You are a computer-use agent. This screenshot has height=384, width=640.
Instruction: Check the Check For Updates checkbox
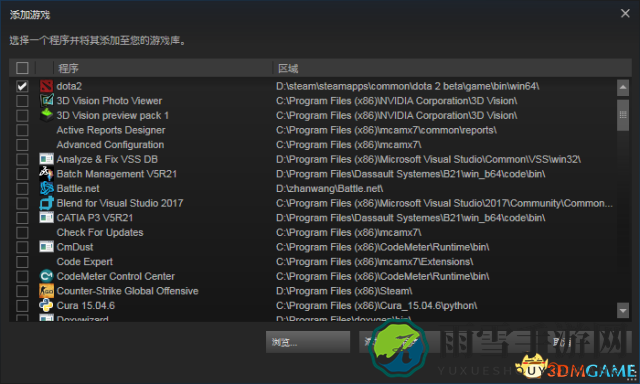coord(22,233)
